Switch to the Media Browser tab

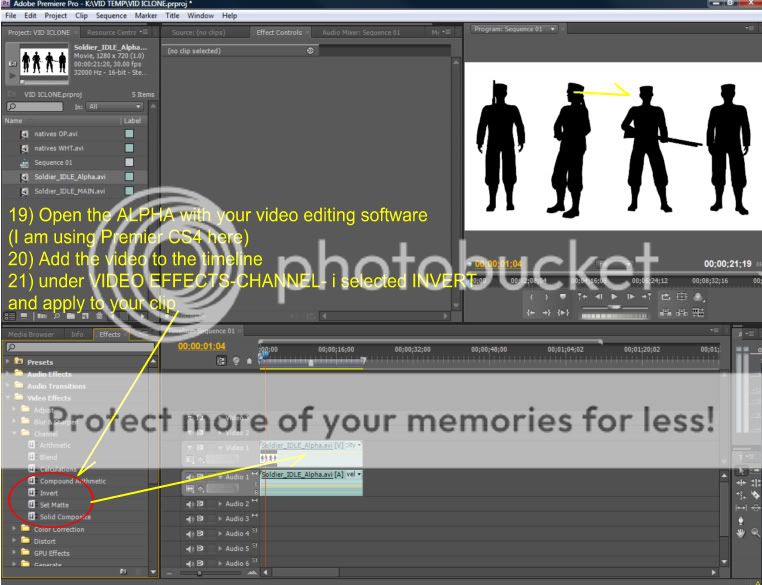point(31,336)
